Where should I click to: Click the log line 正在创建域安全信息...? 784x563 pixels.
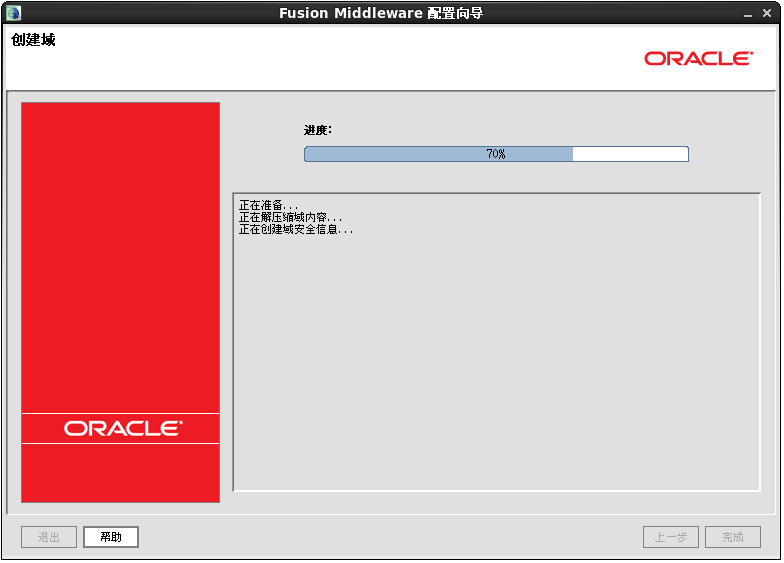[296, 230]
